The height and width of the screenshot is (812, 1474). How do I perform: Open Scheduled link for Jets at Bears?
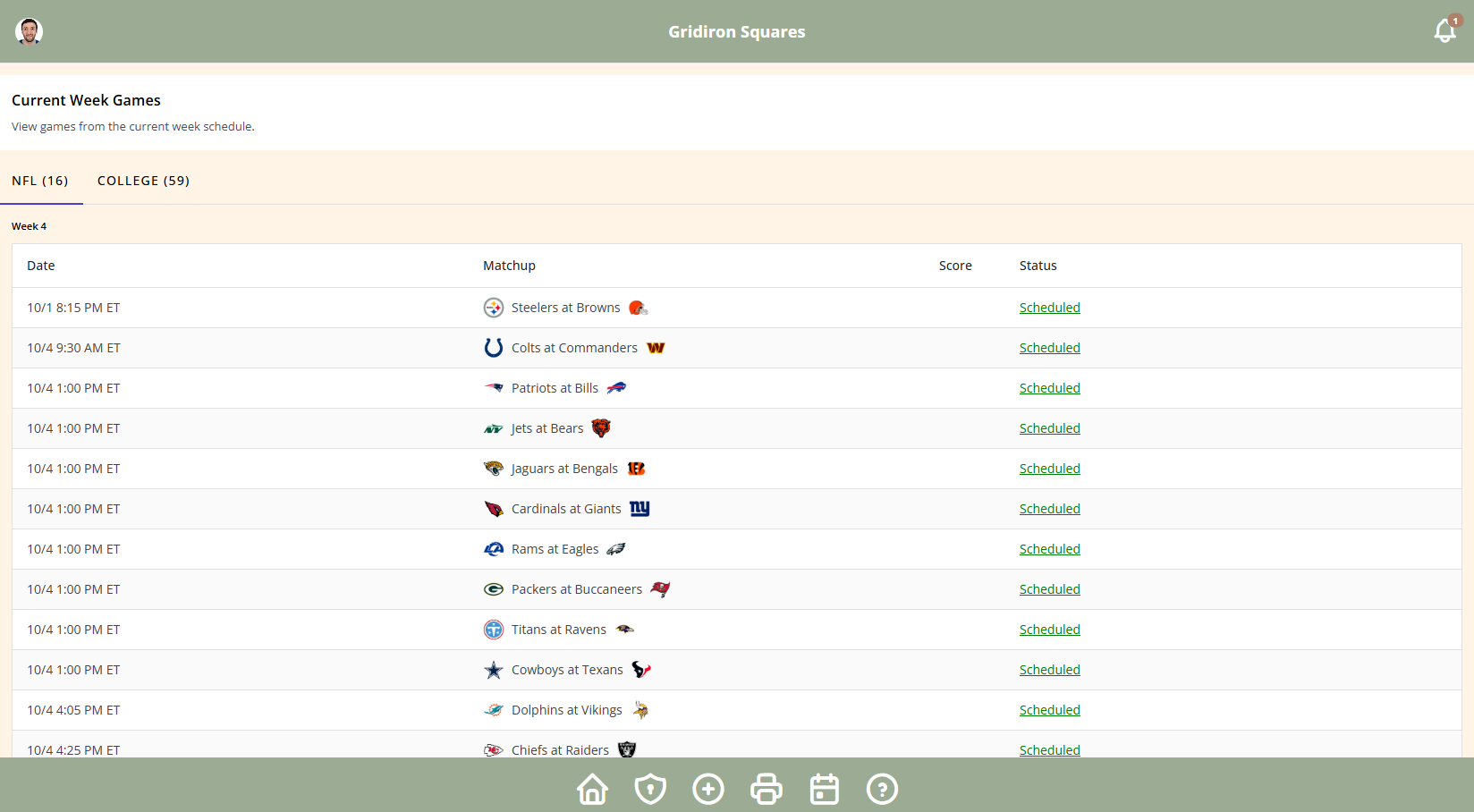coord(1050,428)
